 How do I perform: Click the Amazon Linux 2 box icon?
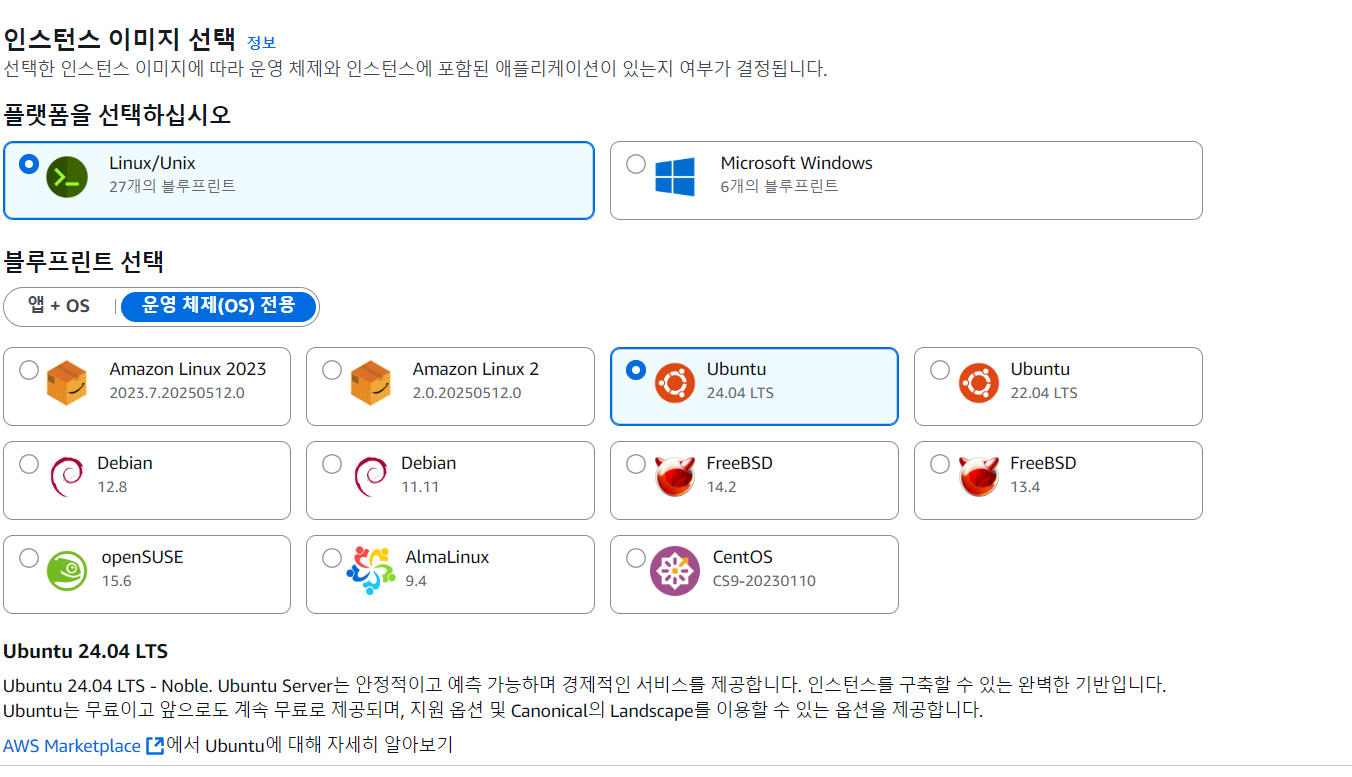tap(370, 383)
